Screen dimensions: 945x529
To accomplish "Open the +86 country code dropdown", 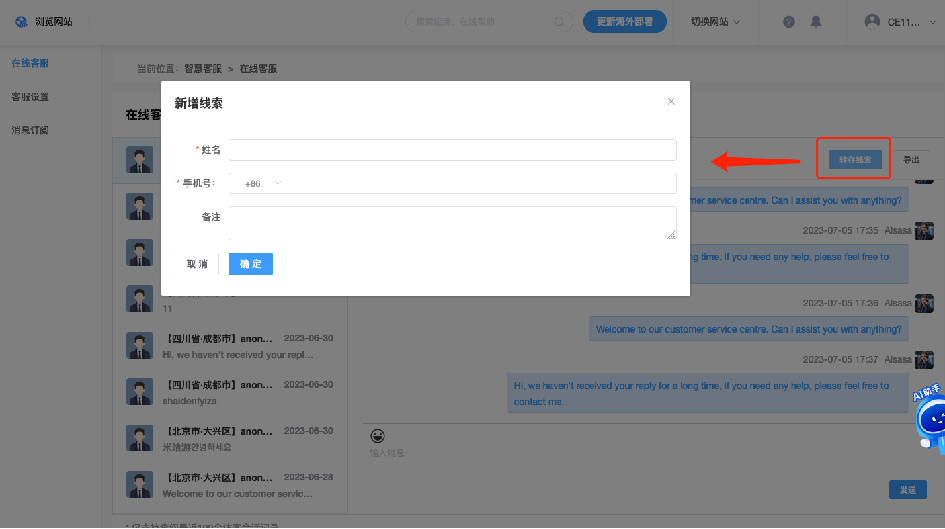I will [x=262, y=183].
